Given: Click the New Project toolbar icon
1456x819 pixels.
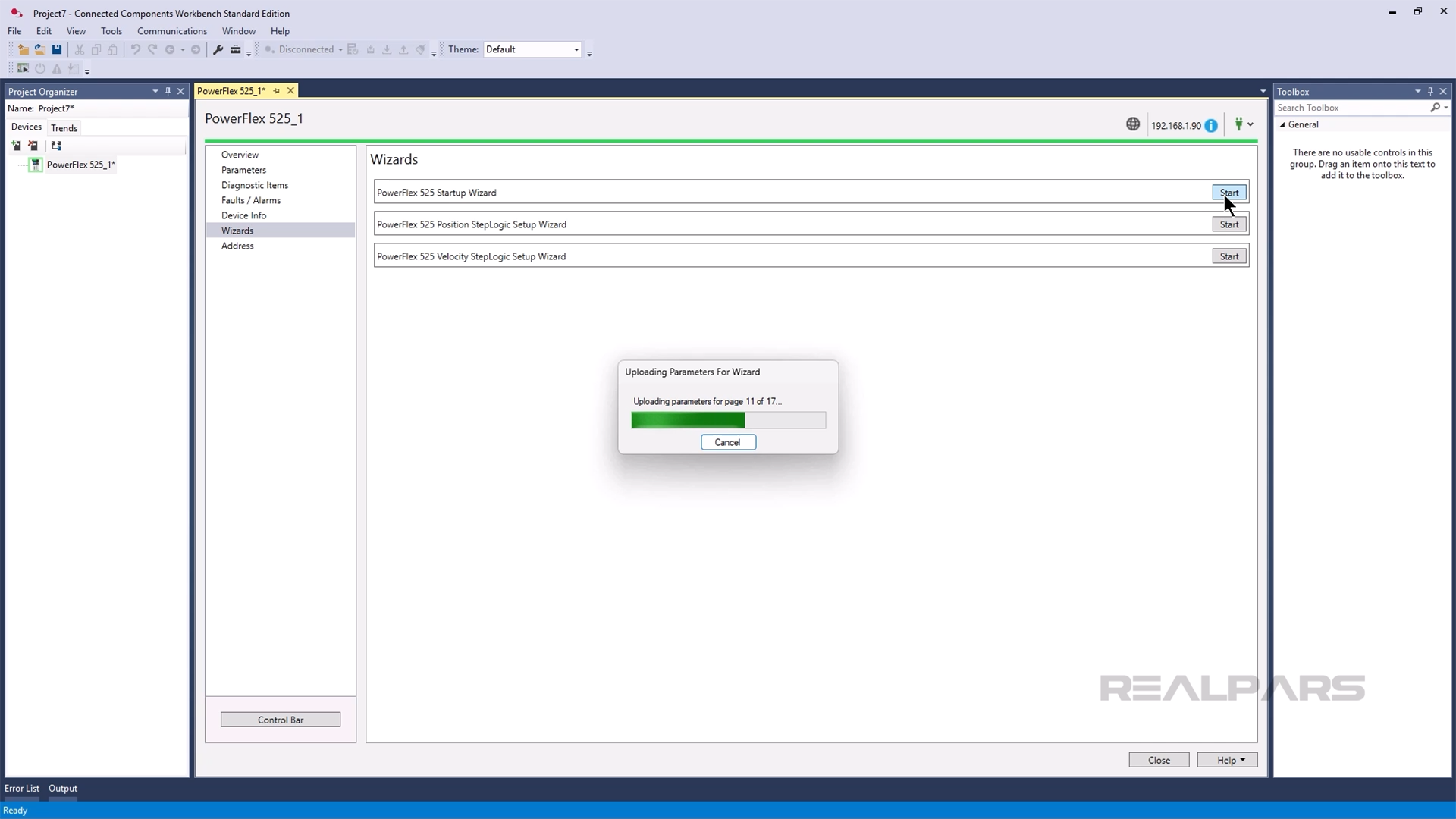Looking at the screenshot, I should point(24,50).
